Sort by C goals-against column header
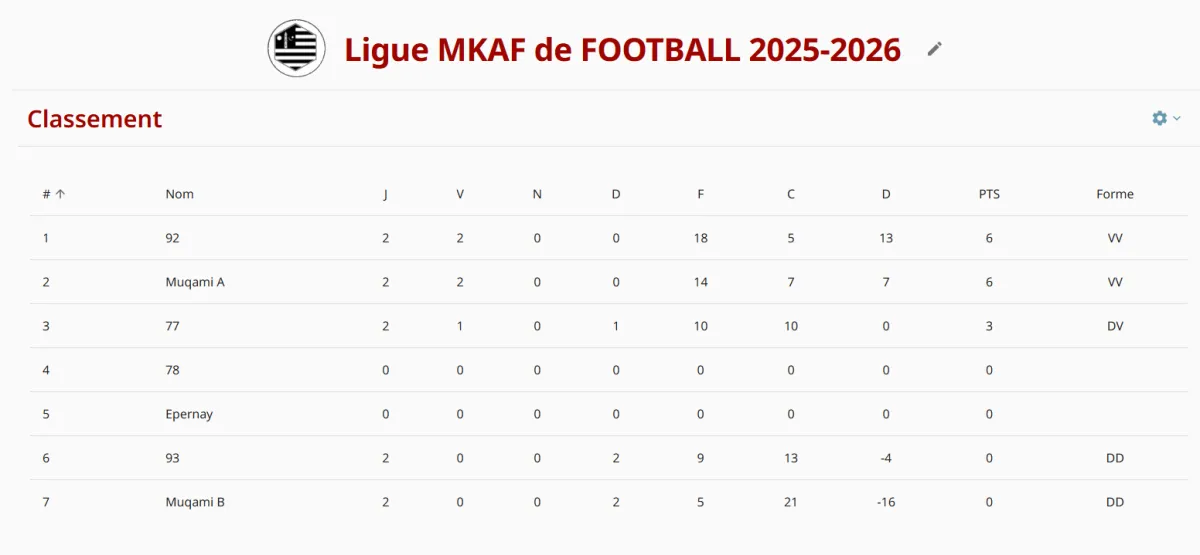 point(791,194)
